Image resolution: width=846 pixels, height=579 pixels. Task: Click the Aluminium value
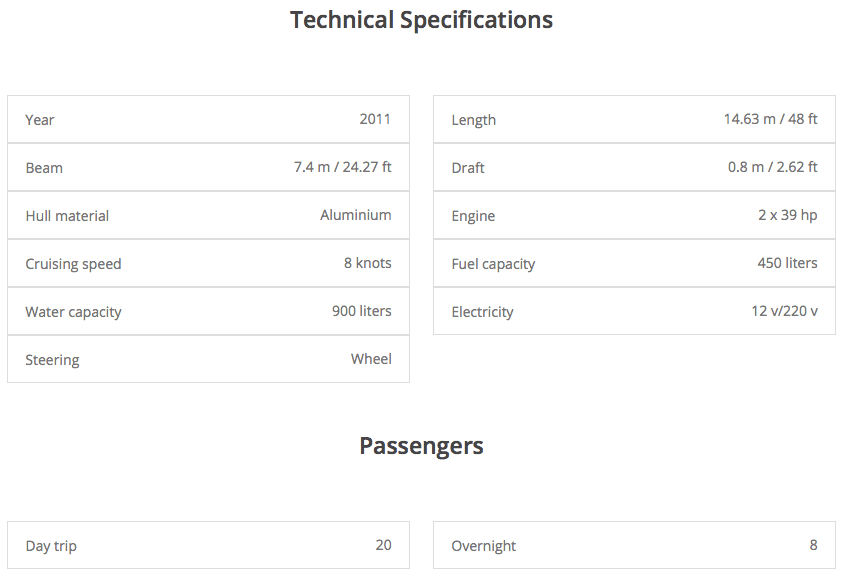[355, 215]
